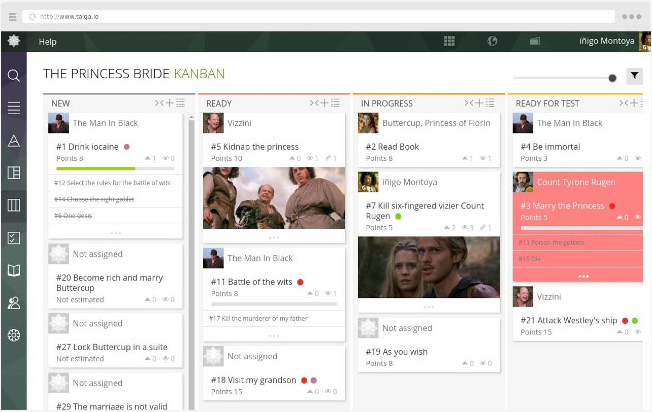
Task: Toggle watchers eye on Drink iocaine card
Action: (169, 158)
